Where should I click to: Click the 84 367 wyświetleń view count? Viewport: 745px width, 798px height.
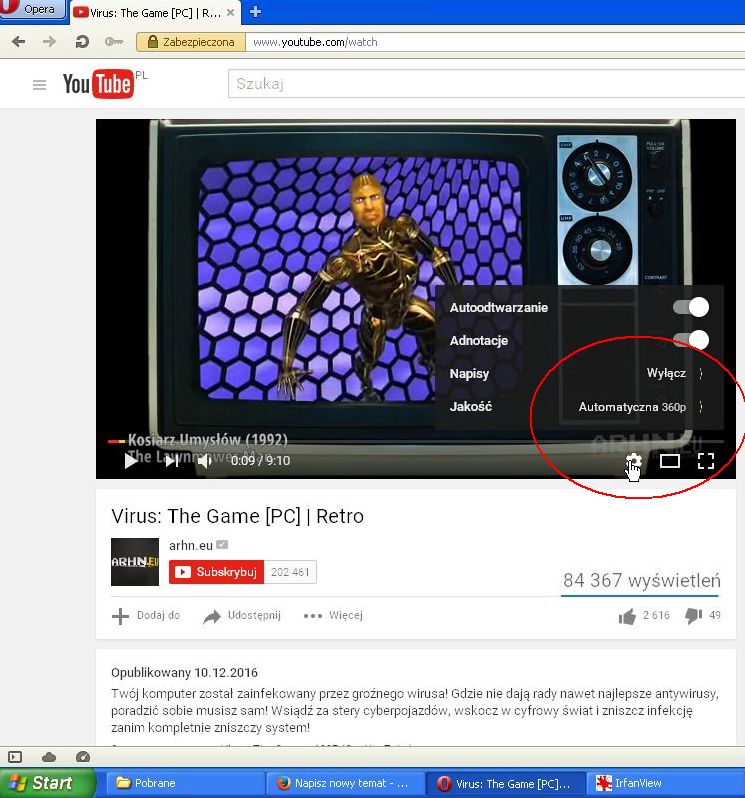(x=642, y=580)
